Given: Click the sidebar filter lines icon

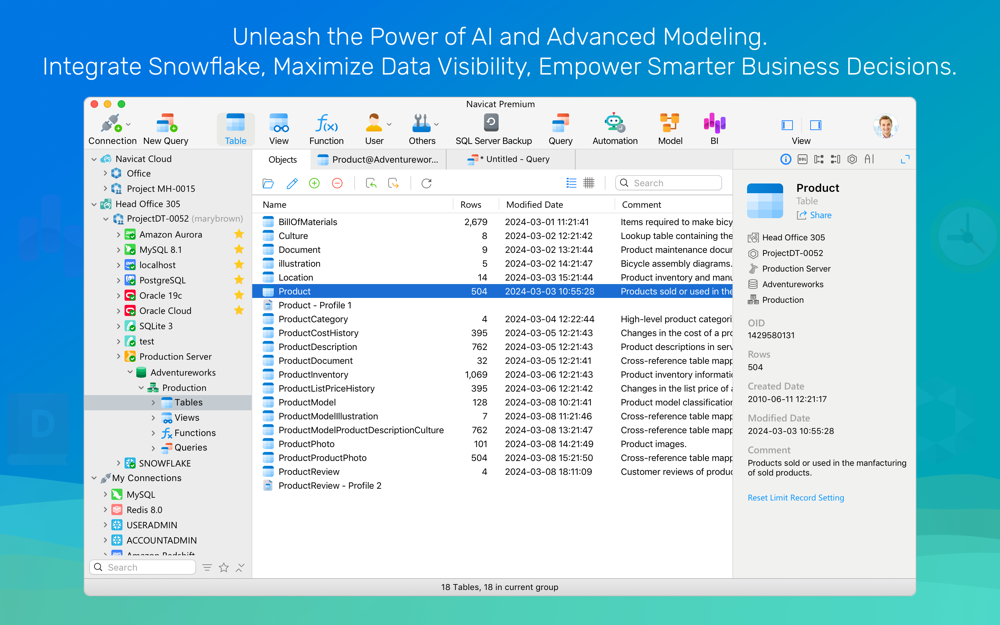Looking at the screenshot, I should click(x=207, y=568).
